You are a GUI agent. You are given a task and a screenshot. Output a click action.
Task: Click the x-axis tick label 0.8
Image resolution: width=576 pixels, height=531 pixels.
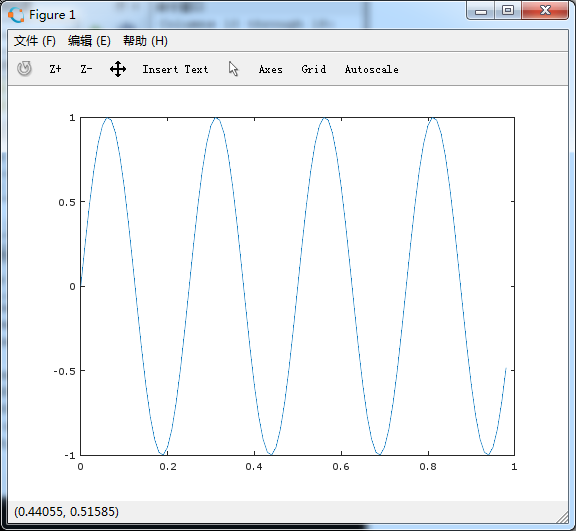point(428,467)
